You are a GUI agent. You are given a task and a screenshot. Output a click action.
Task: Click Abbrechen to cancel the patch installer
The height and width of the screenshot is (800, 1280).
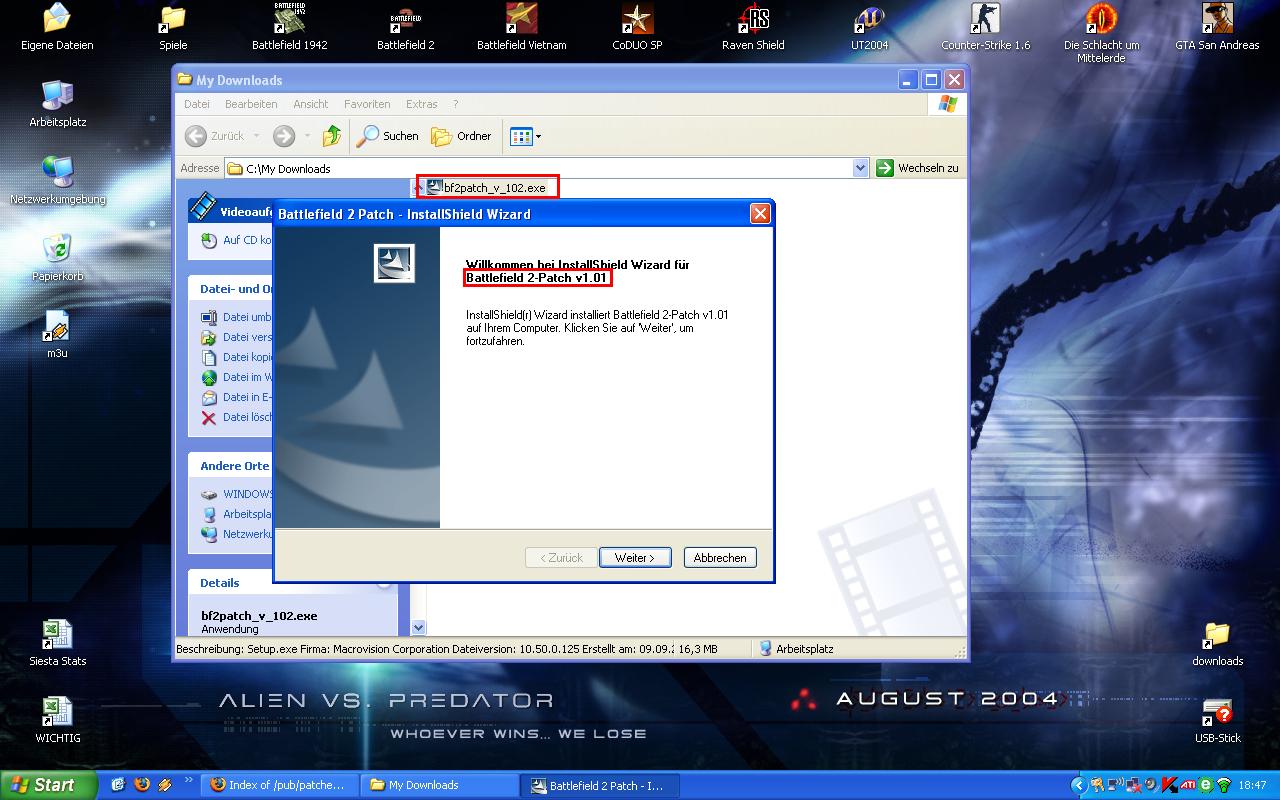[x=720, y=558]
